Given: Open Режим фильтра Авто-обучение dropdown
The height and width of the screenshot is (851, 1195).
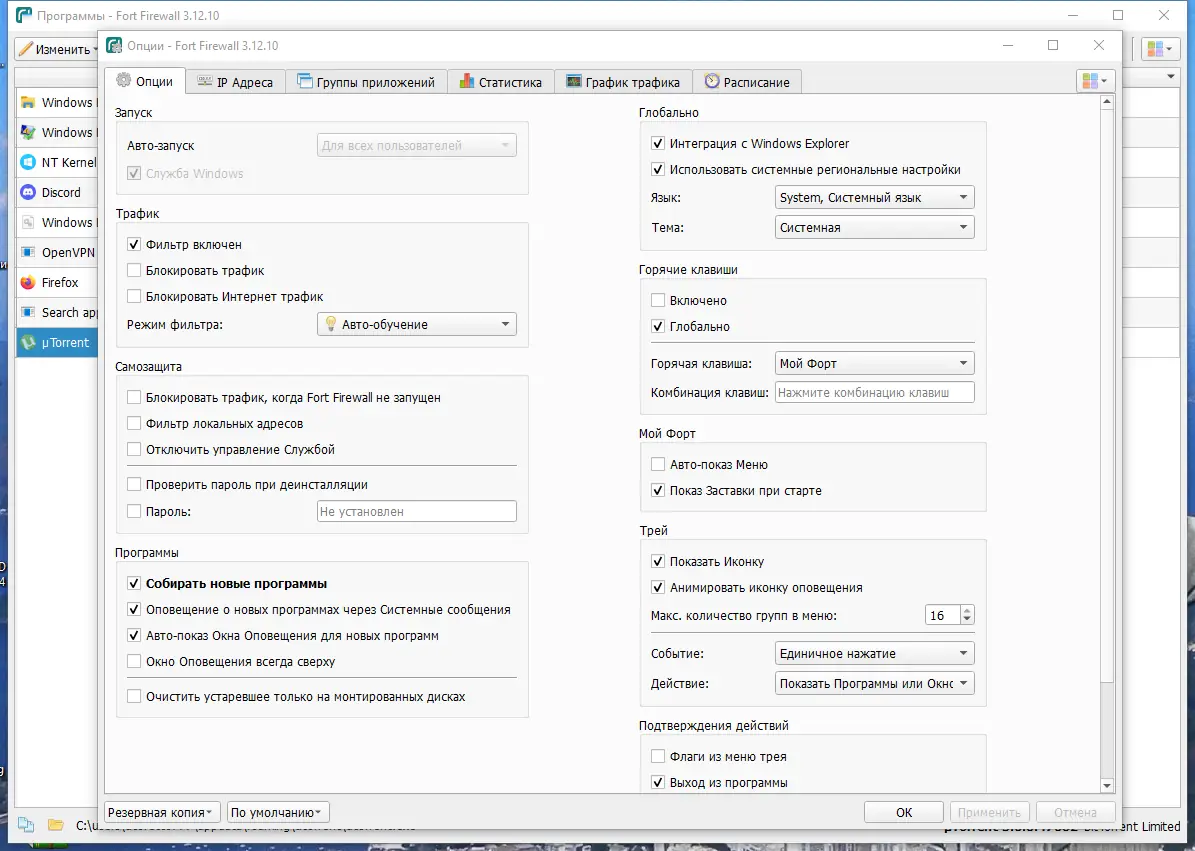Looking at the screenshot, I should (416, 325).
